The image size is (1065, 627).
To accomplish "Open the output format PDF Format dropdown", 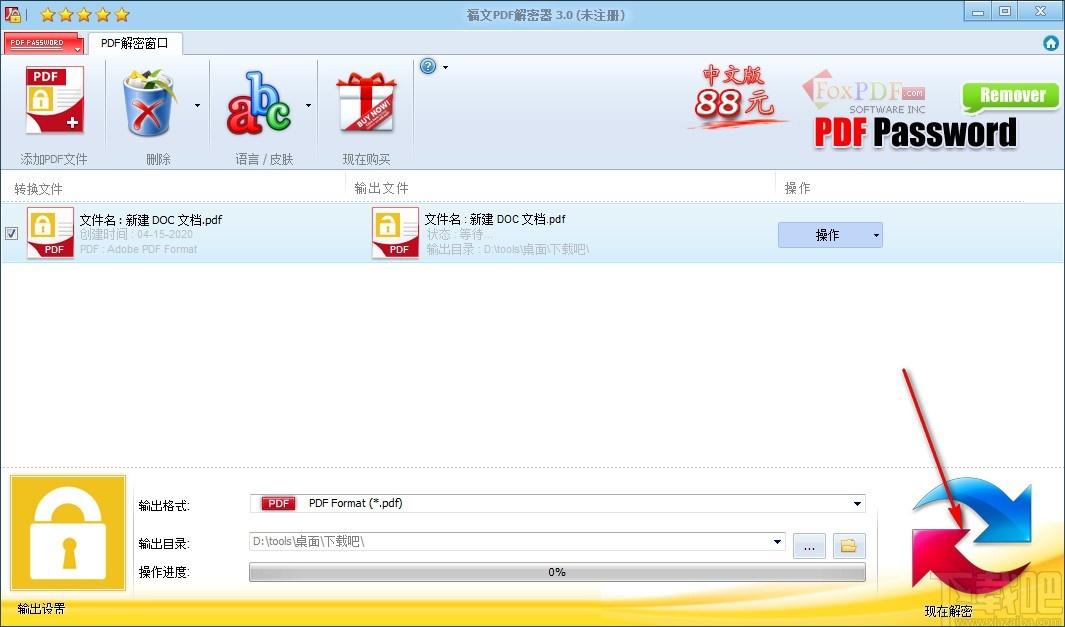I will [857, 503].
